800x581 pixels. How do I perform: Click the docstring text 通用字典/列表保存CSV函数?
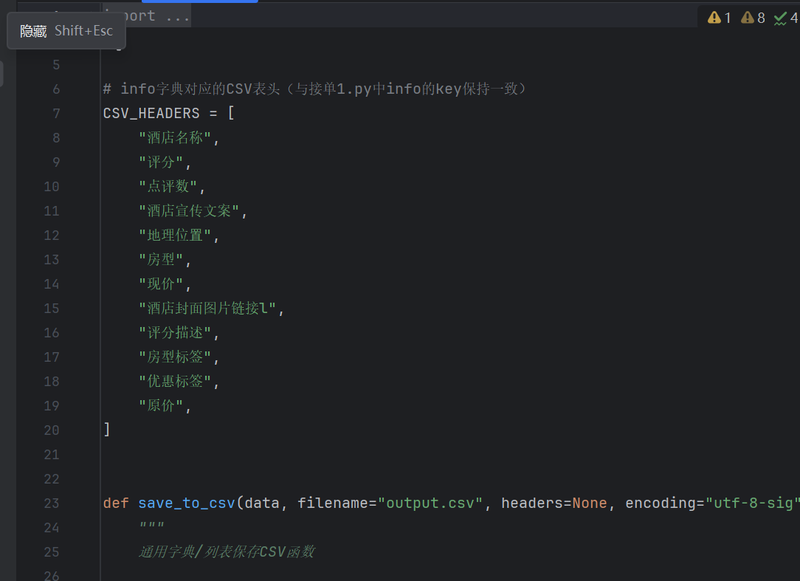(227, 552)
